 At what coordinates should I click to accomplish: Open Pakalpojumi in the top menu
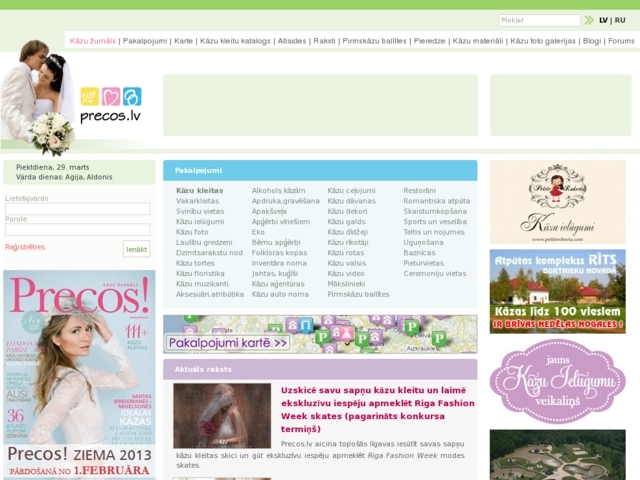pos(145,41)
